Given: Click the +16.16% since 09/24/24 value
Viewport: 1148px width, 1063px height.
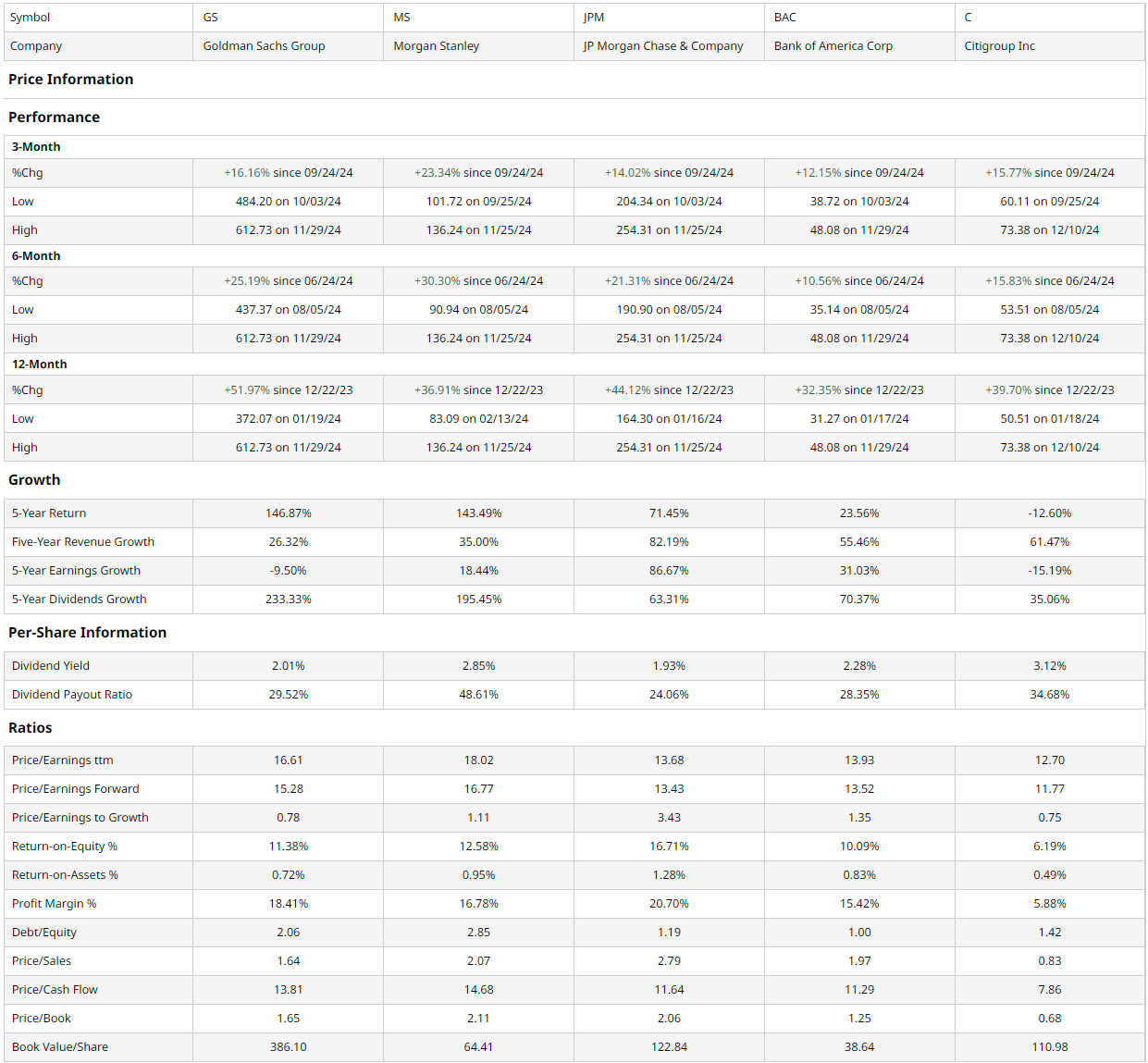Looking at the screenshot, I should pyautogui.click(x=289, y=173).
